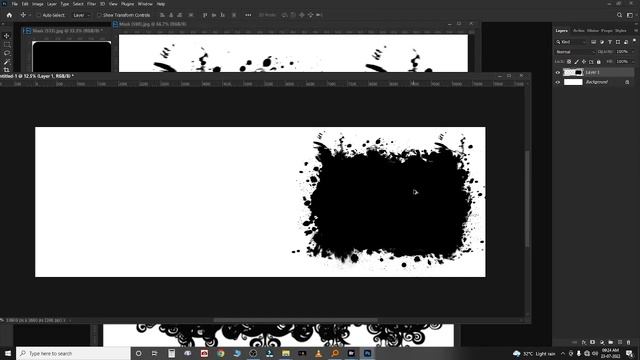
Task: Enable the Auto-Select checkbox
Action: point(39,15)
